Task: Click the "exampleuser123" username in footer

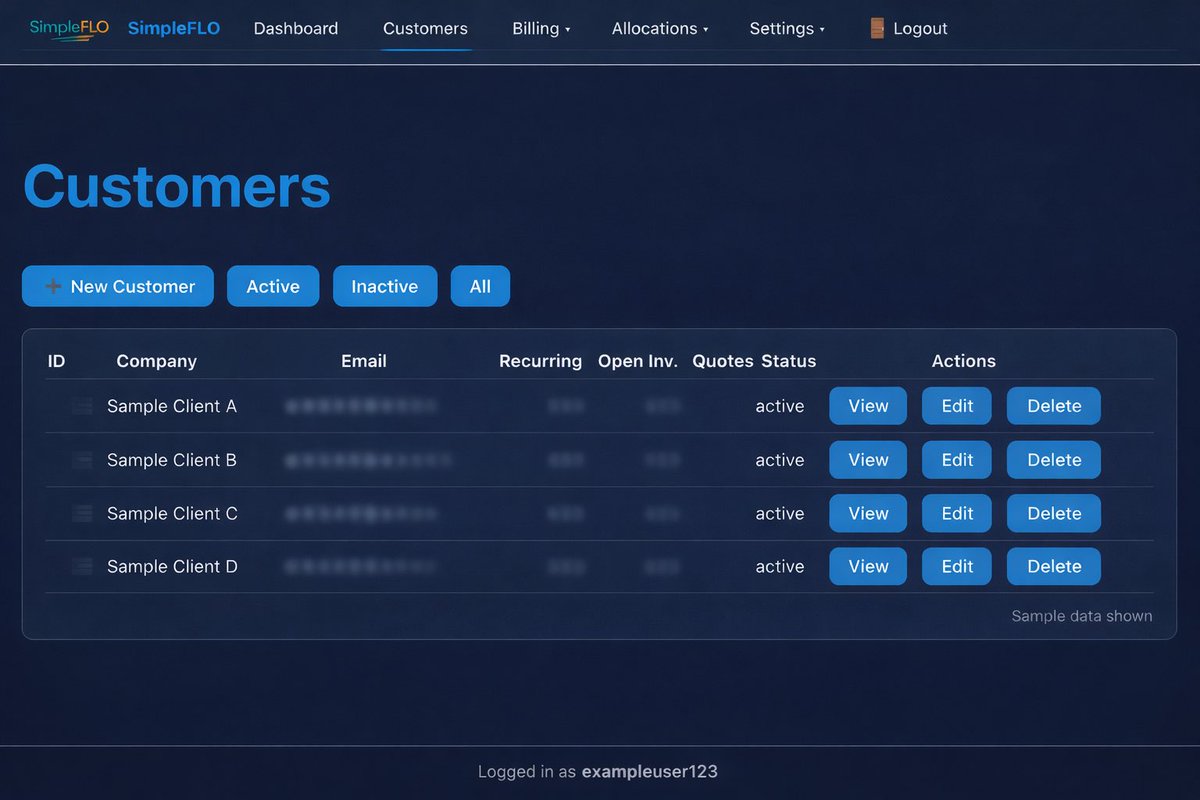Action: pos(650,772)
